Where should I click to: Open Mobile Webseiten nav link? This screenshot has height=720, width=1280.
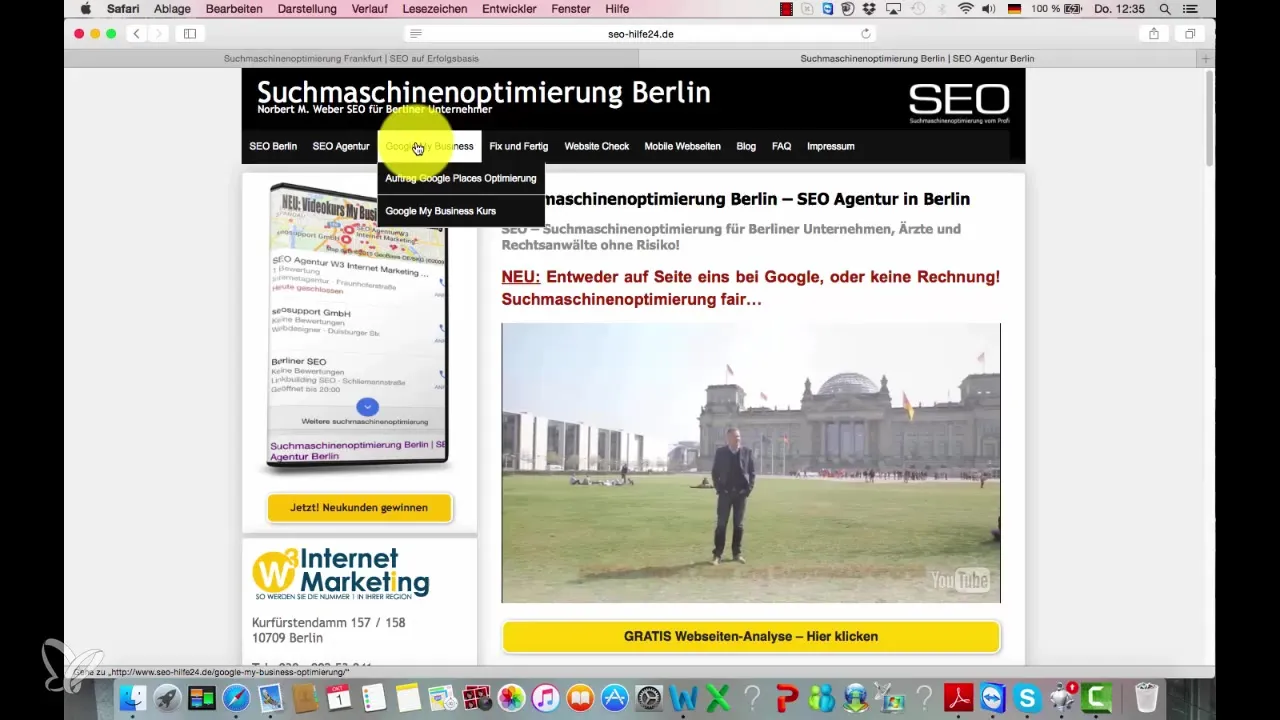point(682,146)
